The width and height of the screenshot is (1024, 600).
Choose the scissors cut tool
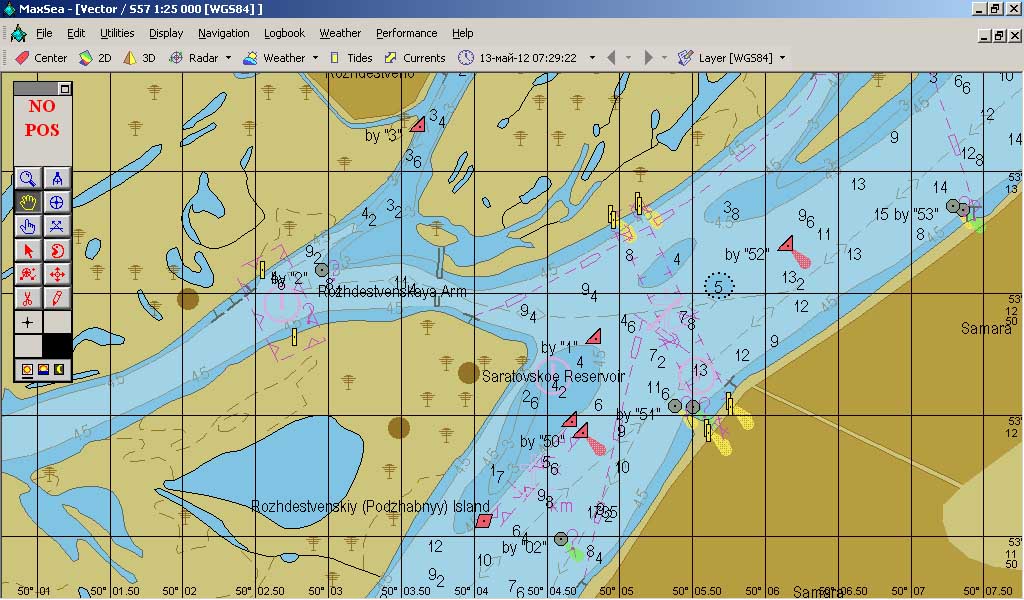pos(28,297)
